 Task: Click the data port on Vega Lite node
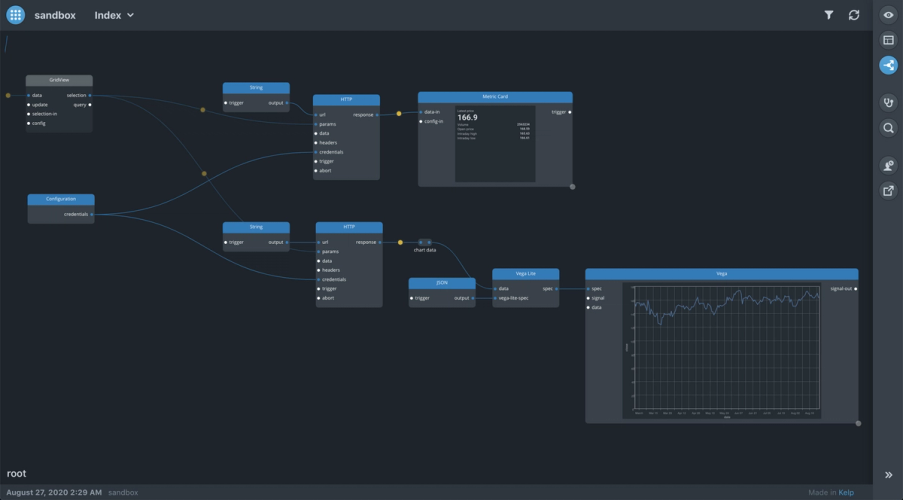[x=495, y=289]
